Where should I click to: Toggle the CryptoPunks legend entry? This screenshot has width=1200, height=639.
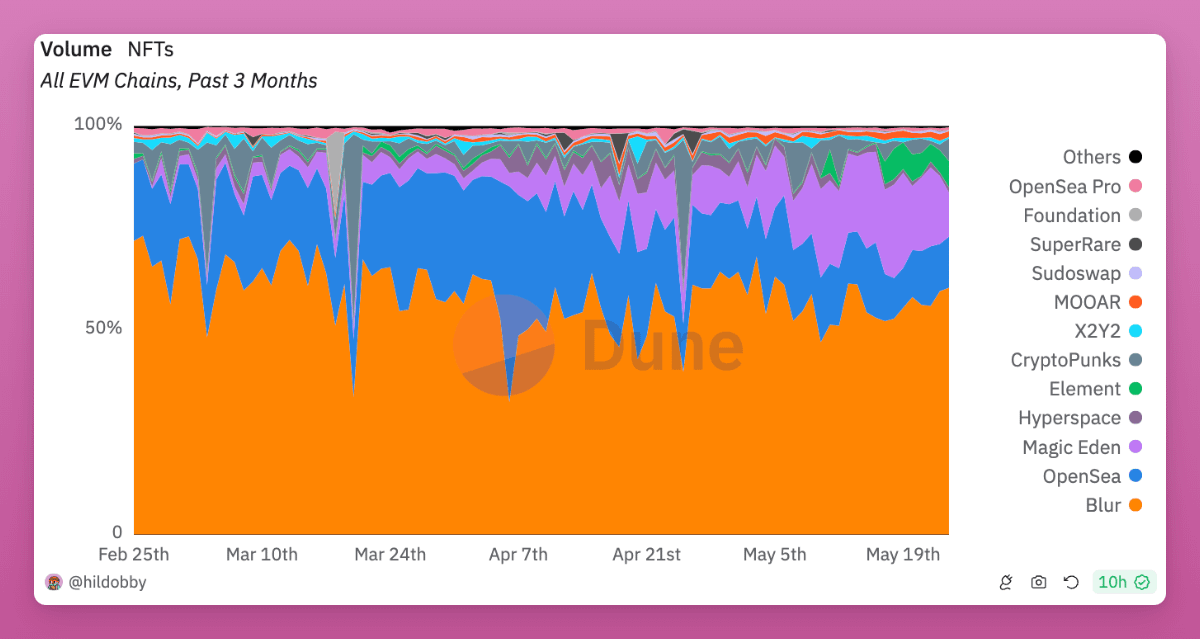(1076, 360)
